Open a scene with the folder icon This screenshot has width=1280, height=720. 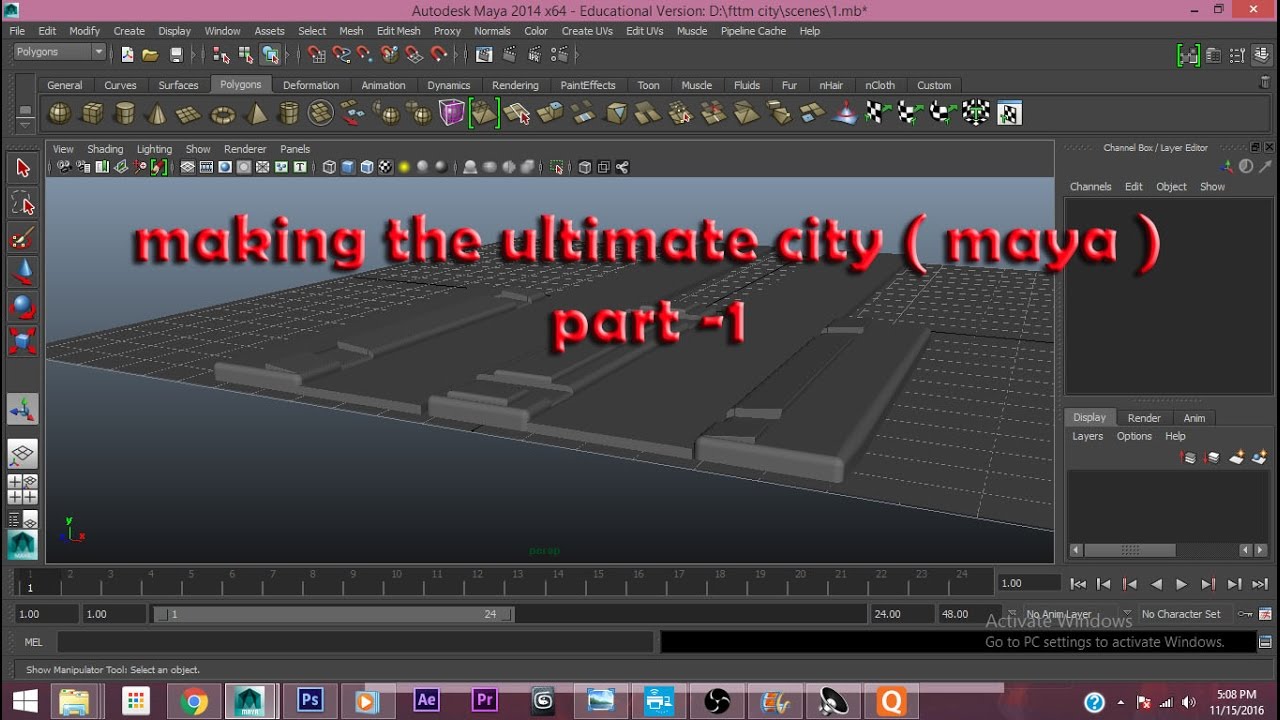click(150, 55)
